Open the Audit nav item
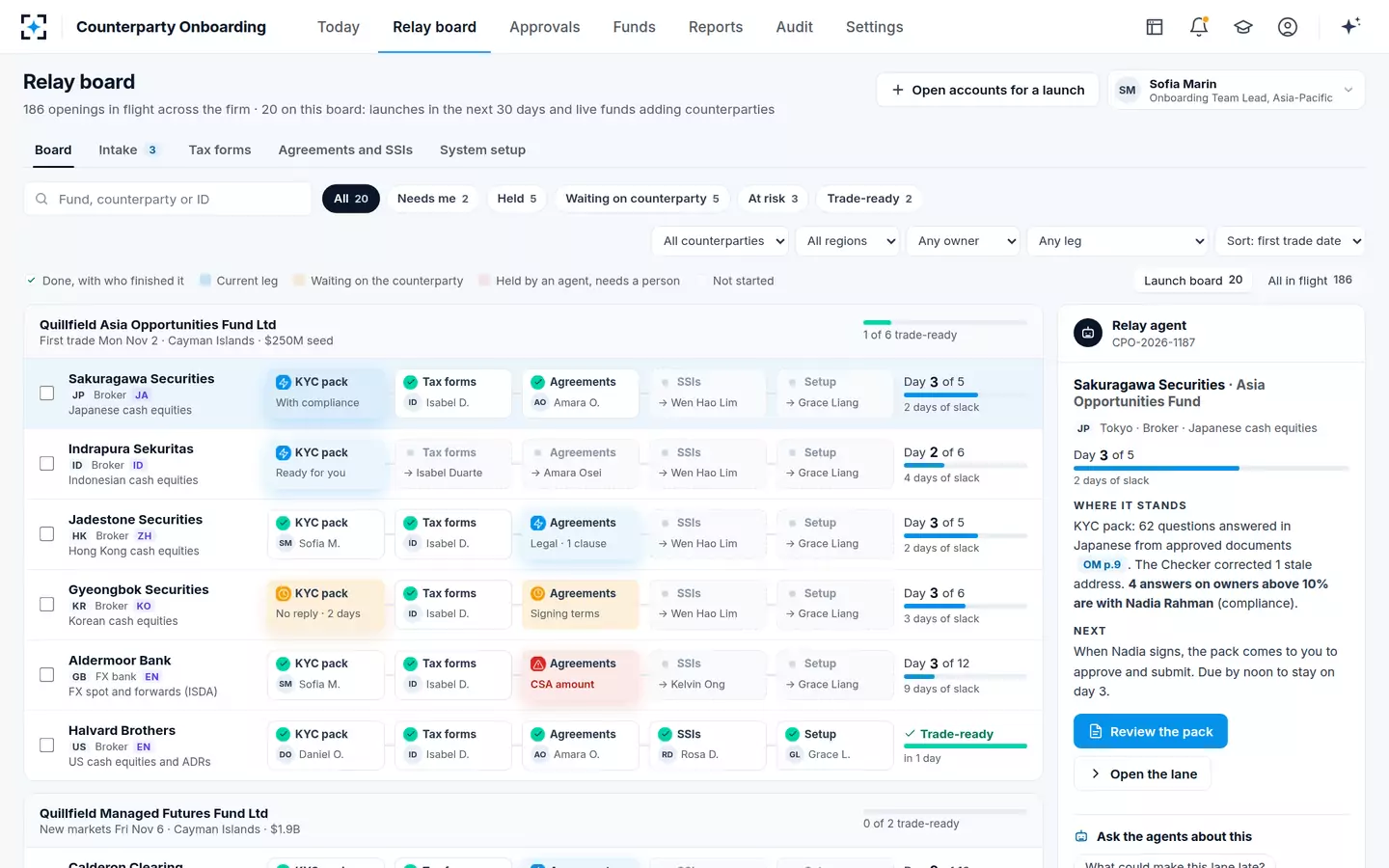 point(795,27)
